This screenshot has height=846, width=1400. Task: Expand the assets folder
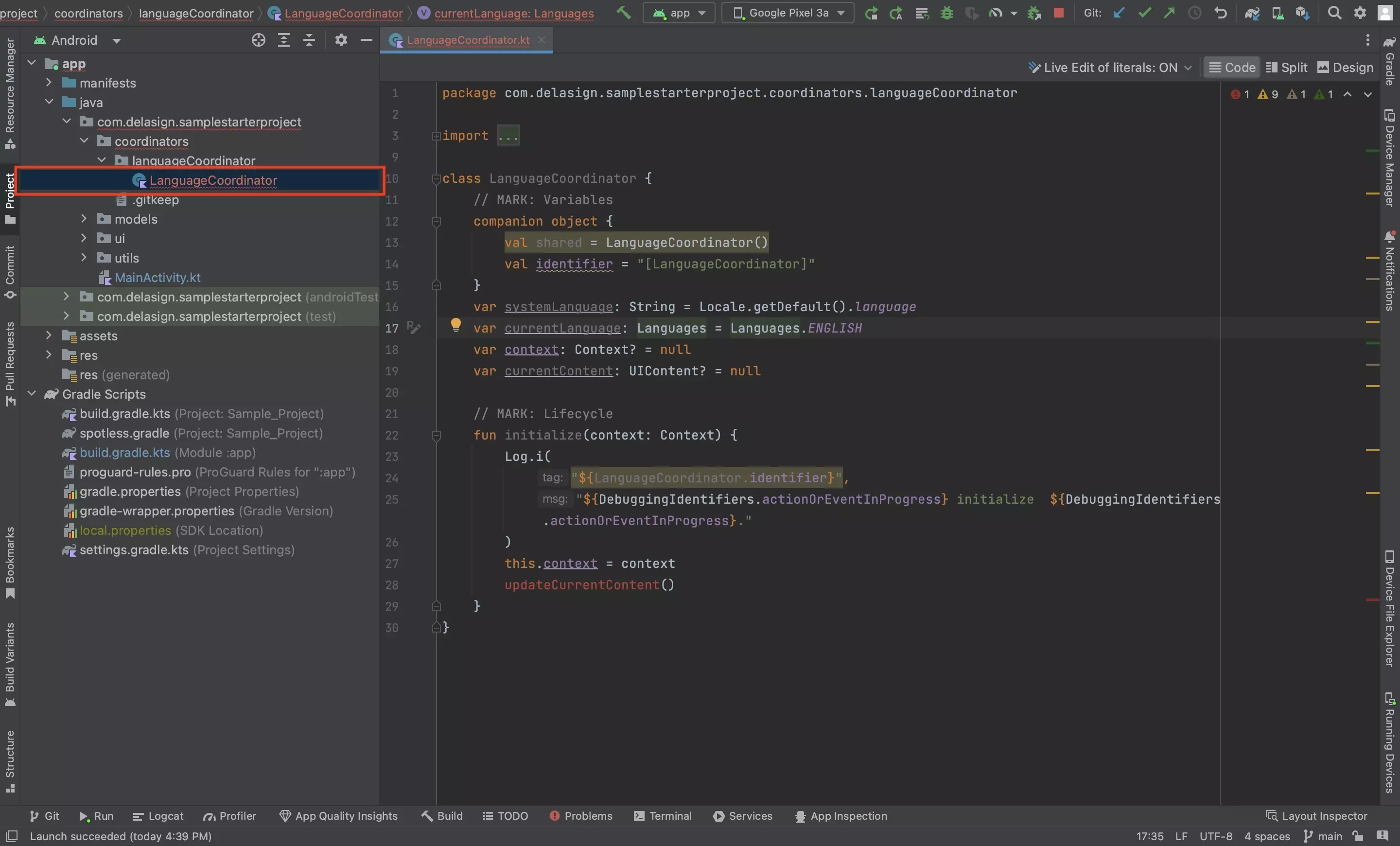point(49,336)
